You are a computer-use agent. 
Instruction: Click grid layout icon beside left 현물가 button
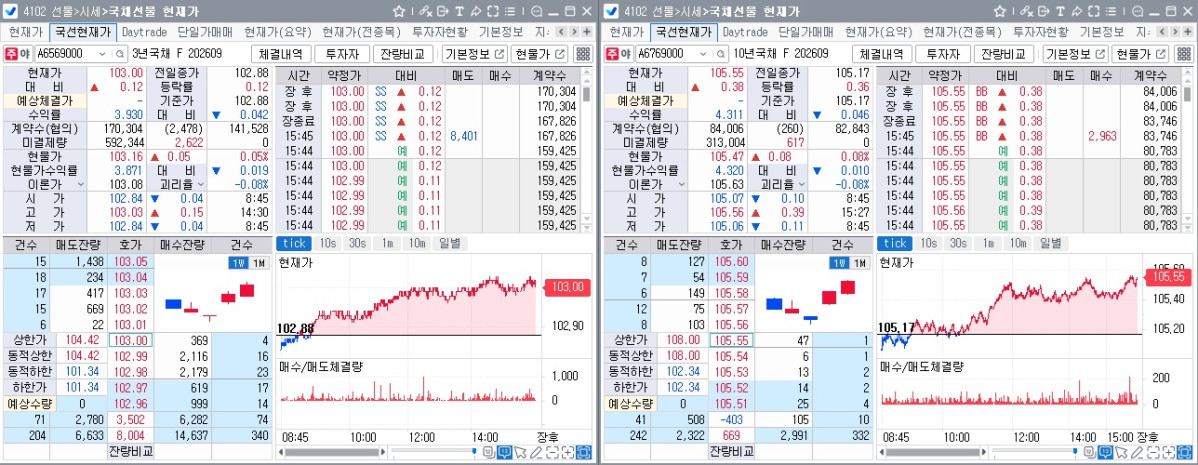[x=583, y=54]
